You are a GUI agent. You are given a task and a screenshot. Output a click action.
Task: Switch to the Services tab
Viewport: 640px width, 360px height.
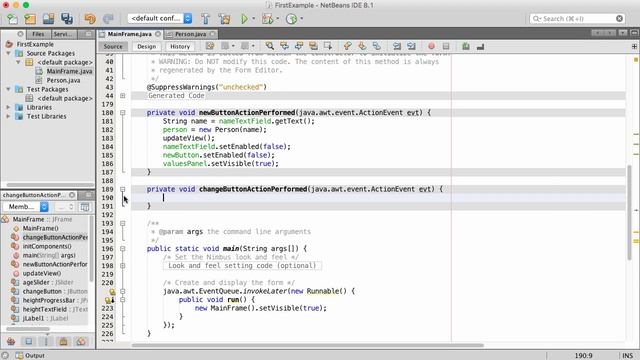[x=63, y=34]
